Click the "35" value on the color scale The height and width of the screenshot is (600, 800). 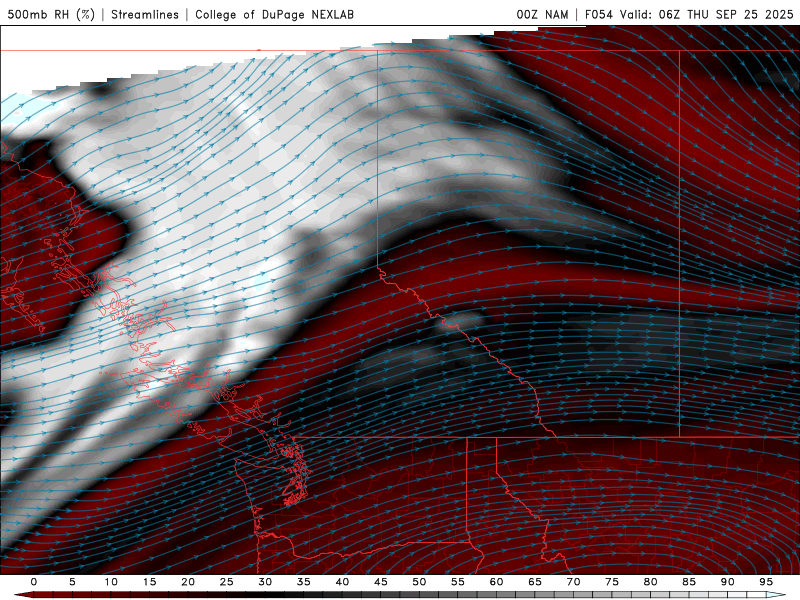[x=304, y=582]
